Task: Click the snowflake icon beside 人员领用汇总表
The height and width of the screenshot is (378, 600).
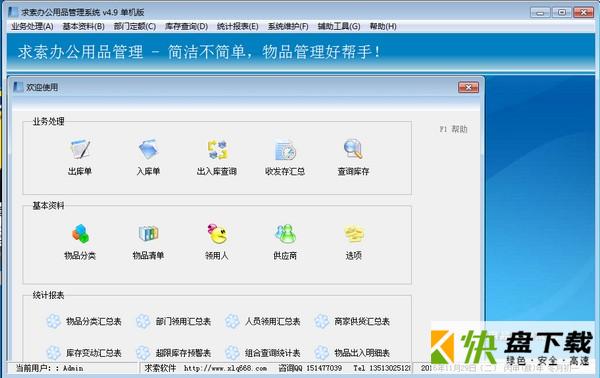Action: [x=232, y=321]
